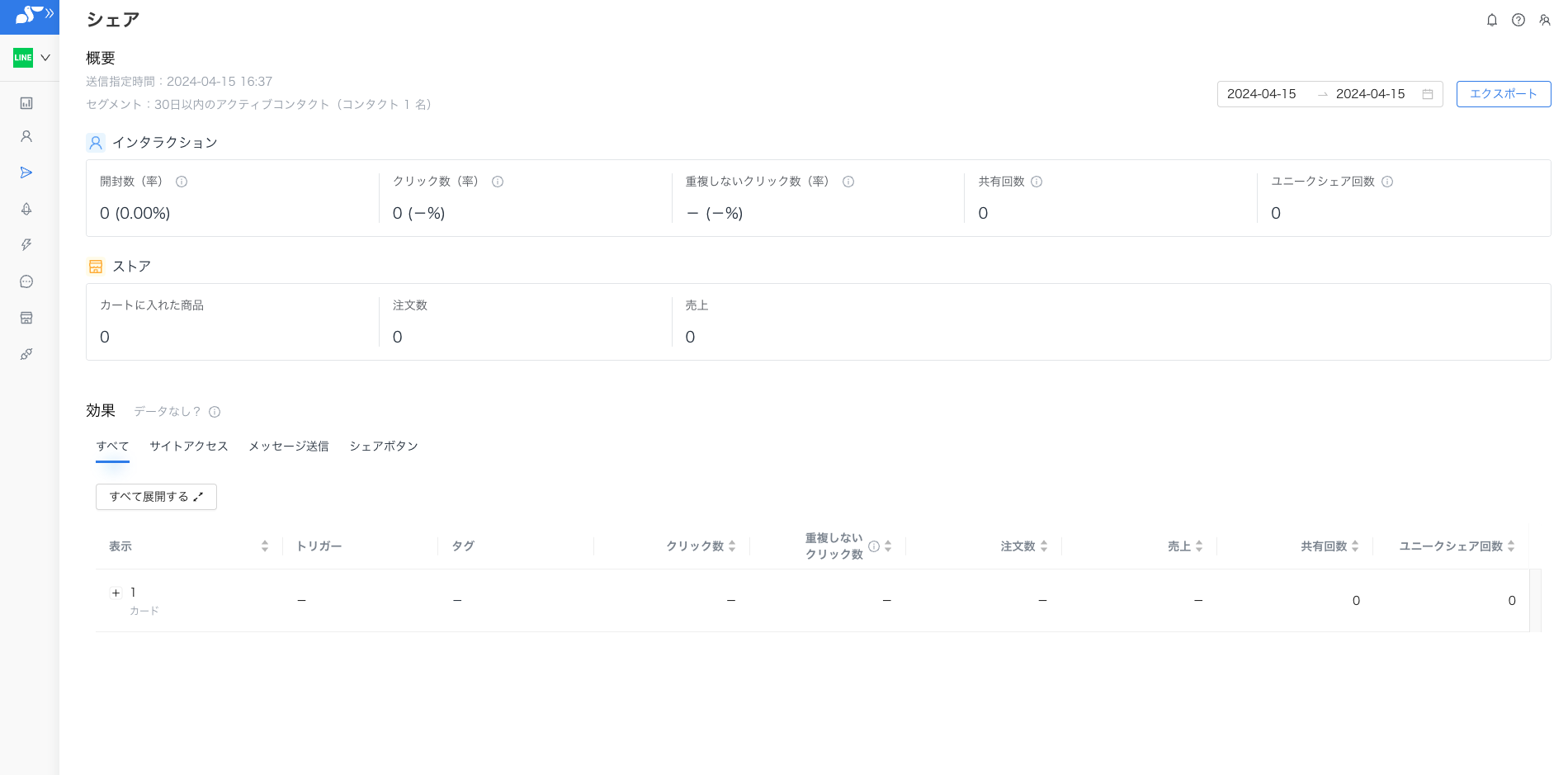The height and width of the screenshot is (775, 1568).
Task: Switch to the シェアボタン tab
Action: click(x=384, y=447)
